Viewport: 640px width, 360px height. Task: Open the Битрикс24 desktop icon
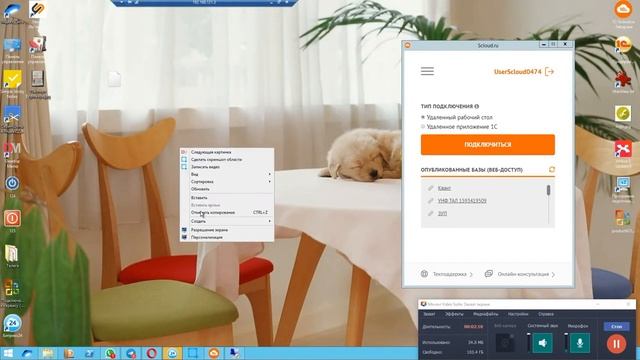point(12,325)
